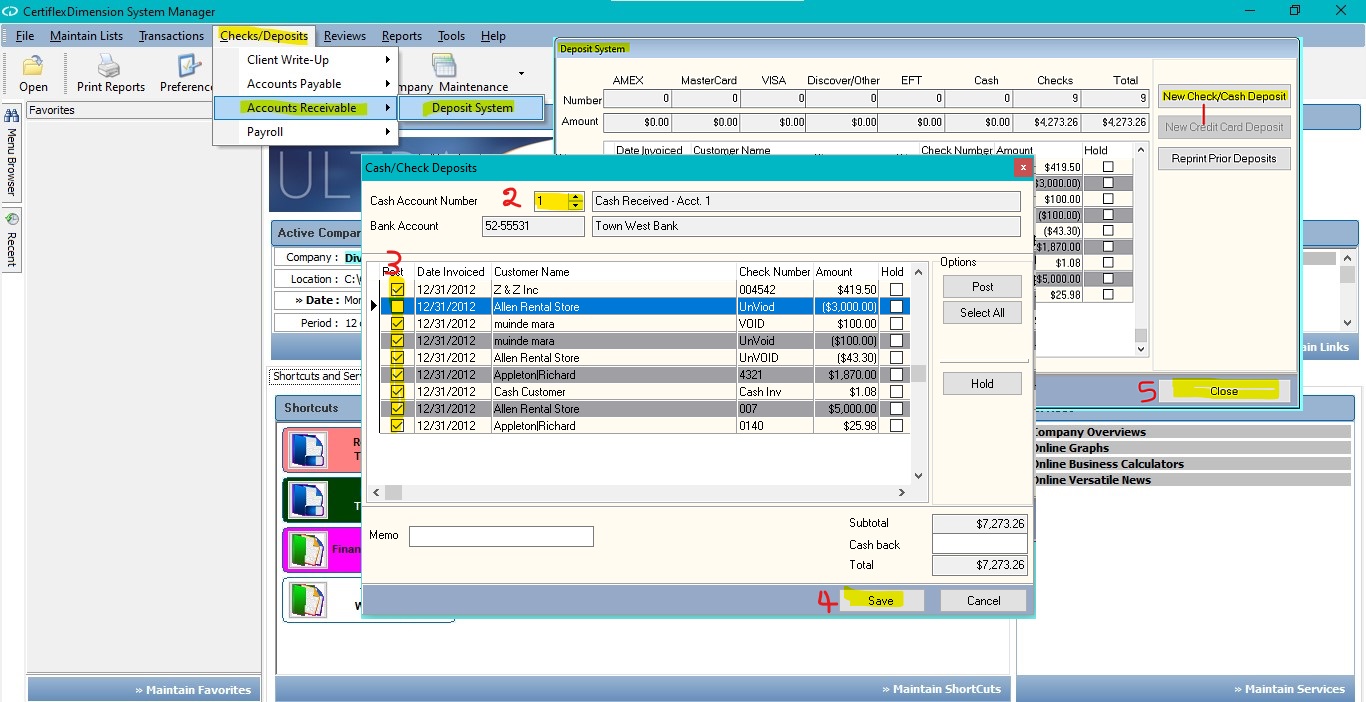The height and width of the screenshot is (702, 1366).
Task: Expand the toolbar overflow dropdown arrow
Action: [520, 73]
